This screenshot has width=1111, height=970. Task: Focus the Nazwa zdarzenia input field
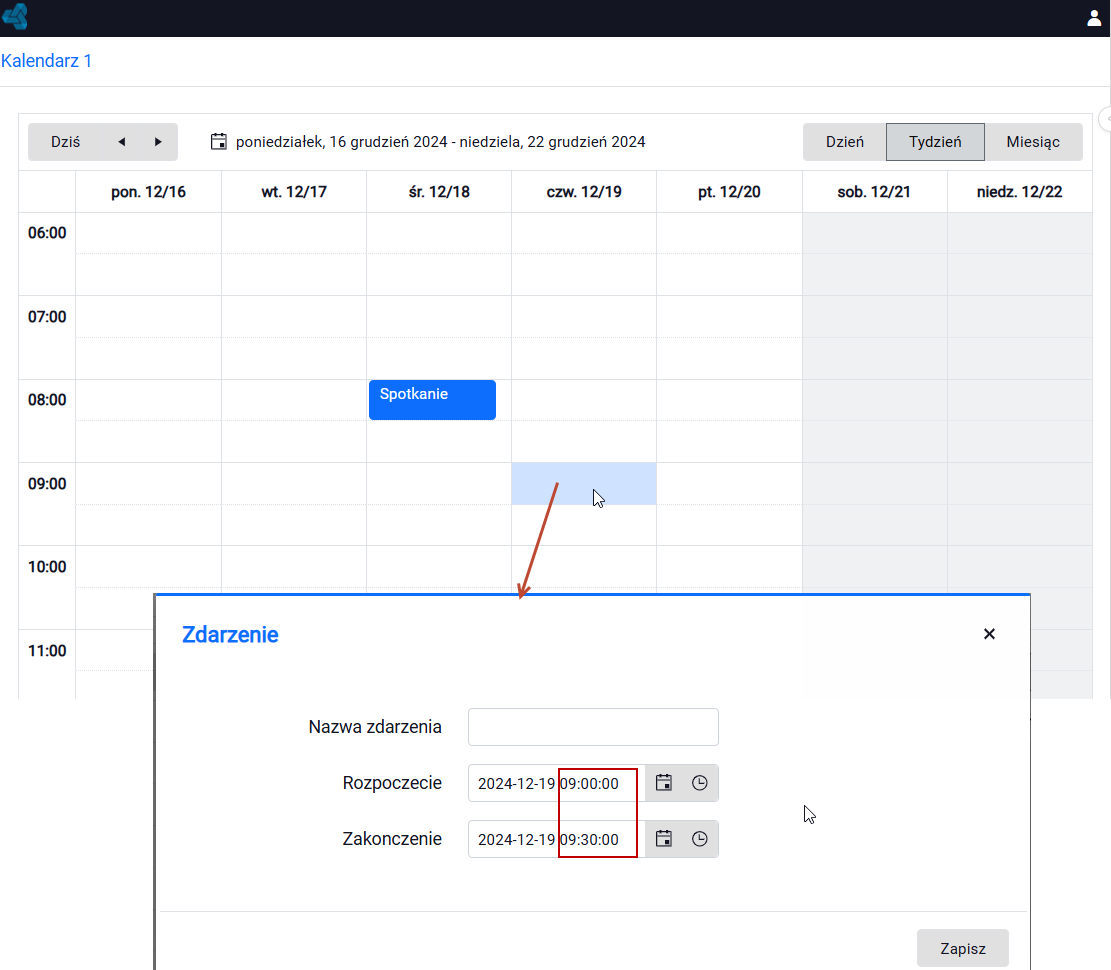click(x=593, y=727)
